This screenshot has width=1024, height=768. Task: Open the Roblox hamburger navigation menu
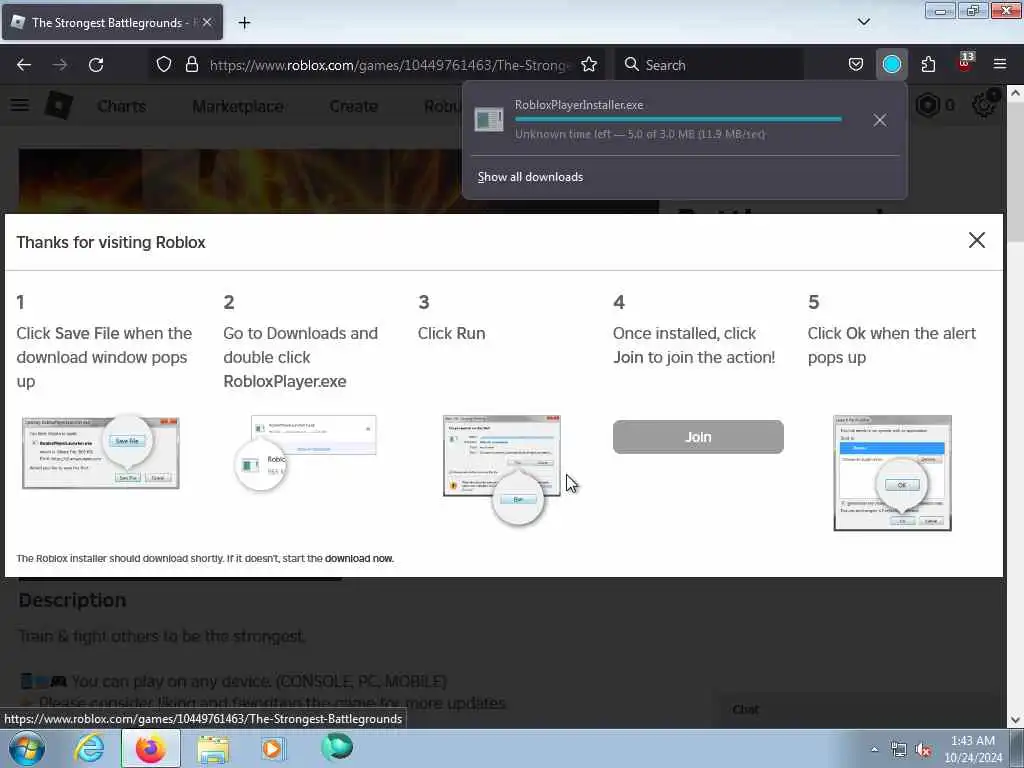pos(20,104)
